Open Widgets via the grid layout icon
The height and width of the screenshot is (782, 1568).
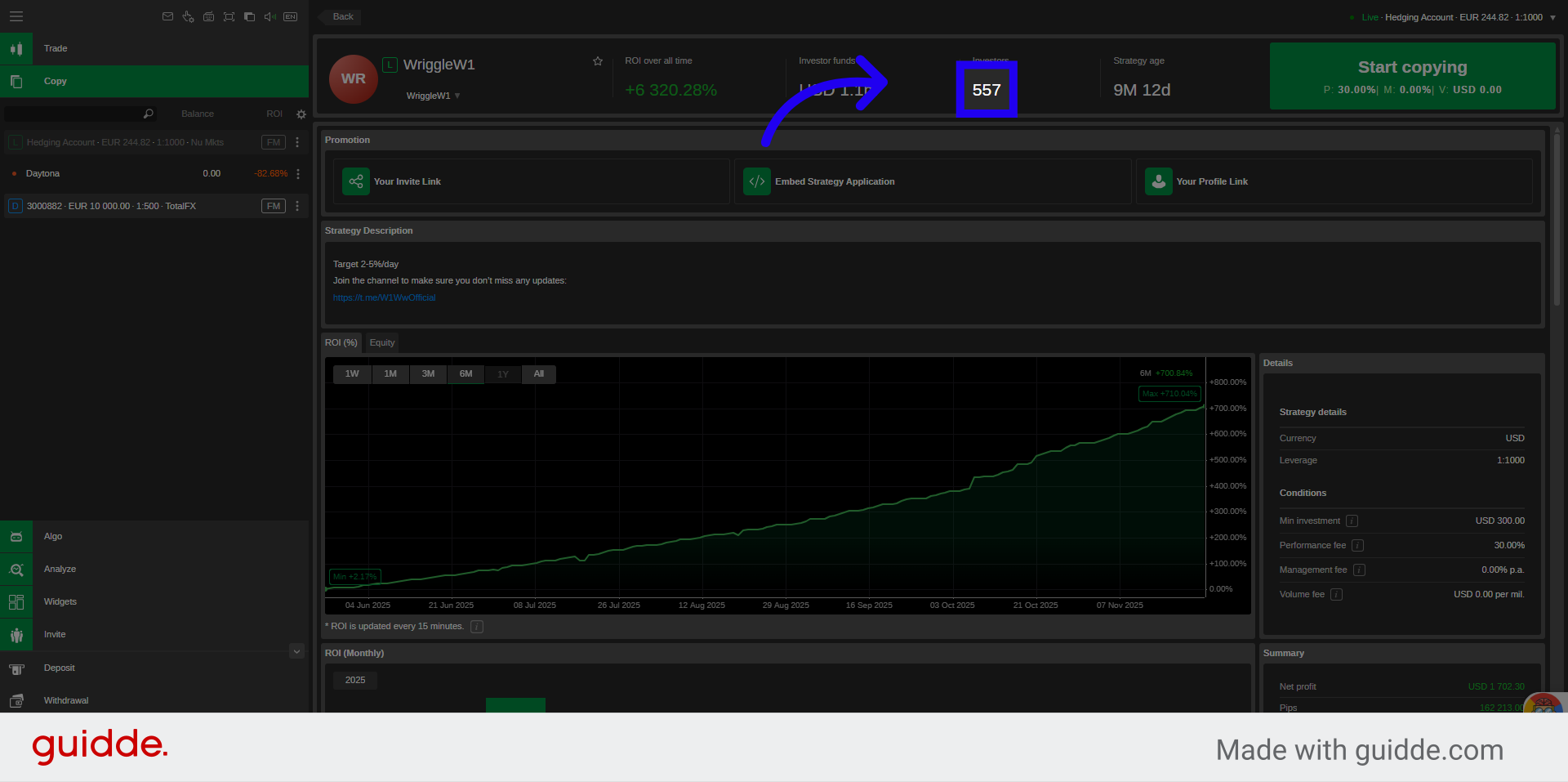click(16, 601)
